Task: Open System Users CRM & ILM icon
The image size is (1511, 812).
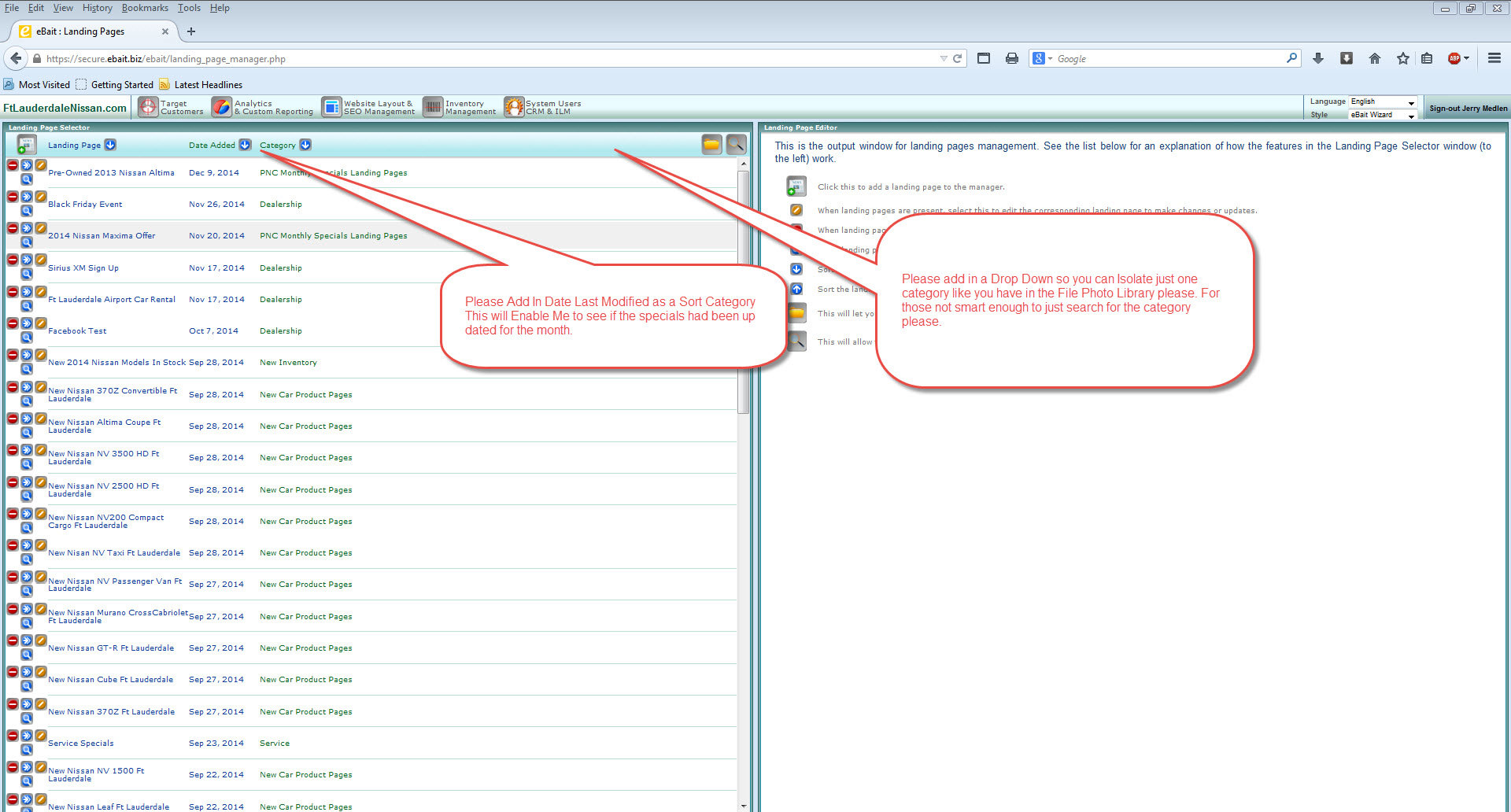Action: coord(514,107)
